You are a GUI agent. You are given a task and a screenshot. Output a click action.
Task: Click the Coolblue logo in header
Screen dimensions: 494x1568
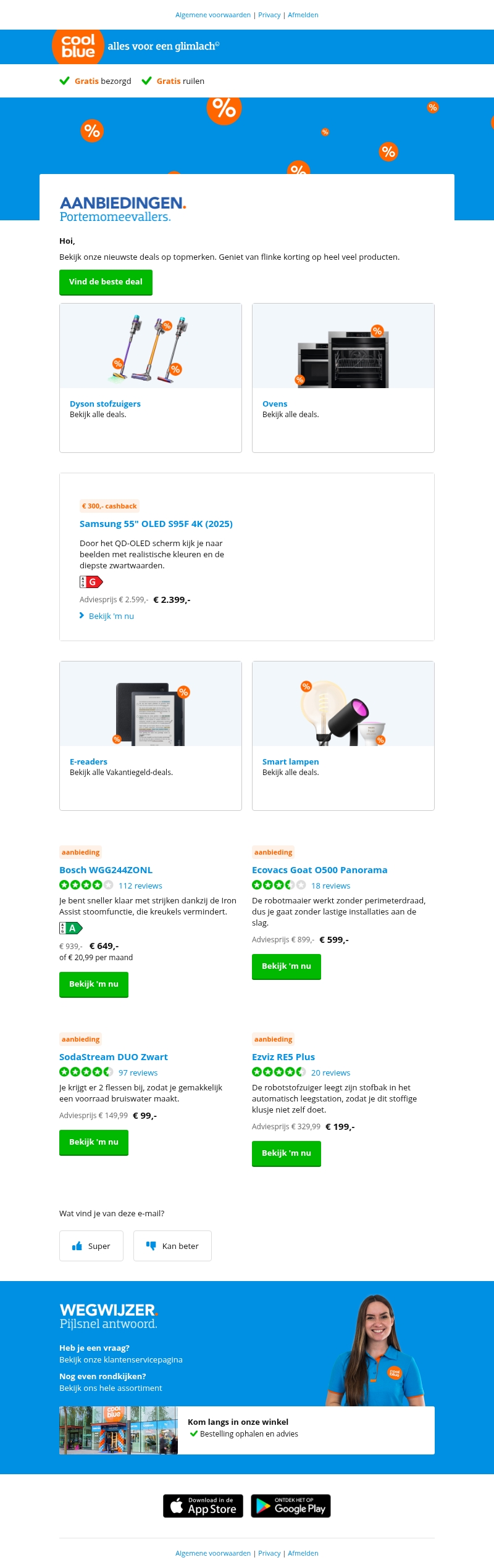[78, 46]
